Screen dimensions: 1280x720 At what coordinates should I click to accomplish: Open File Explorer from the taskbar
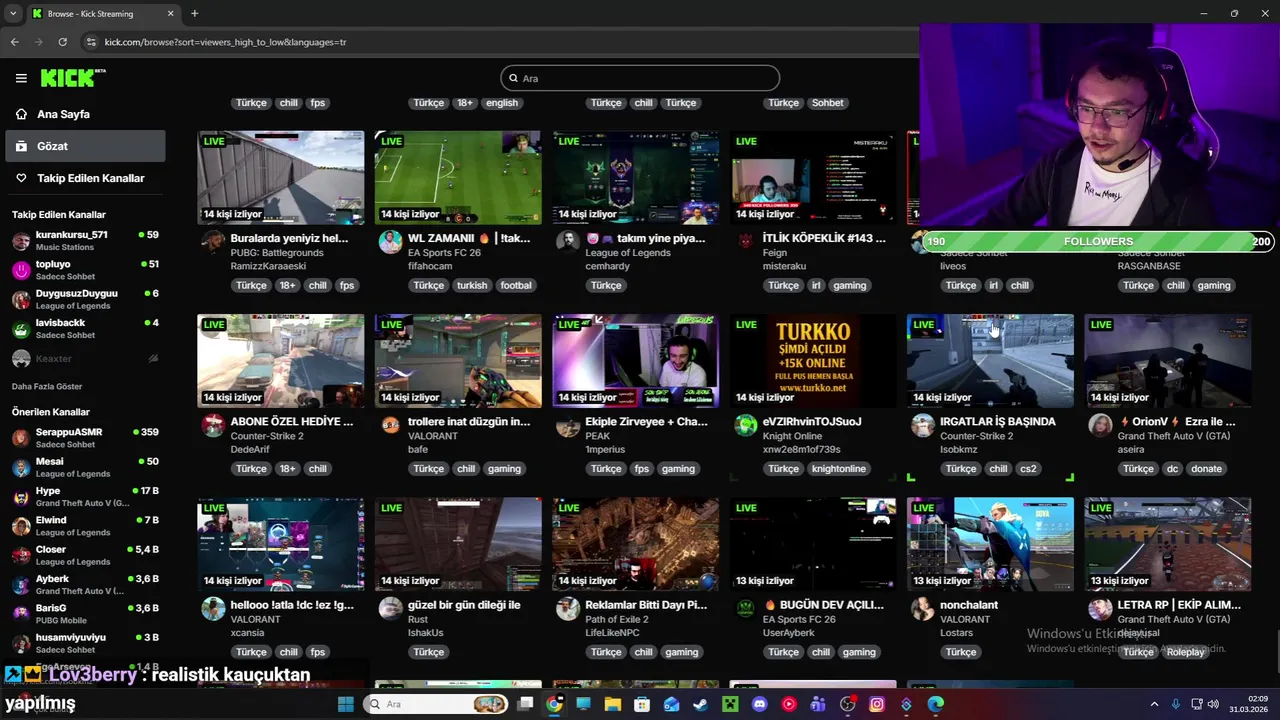tap(612, 704)
